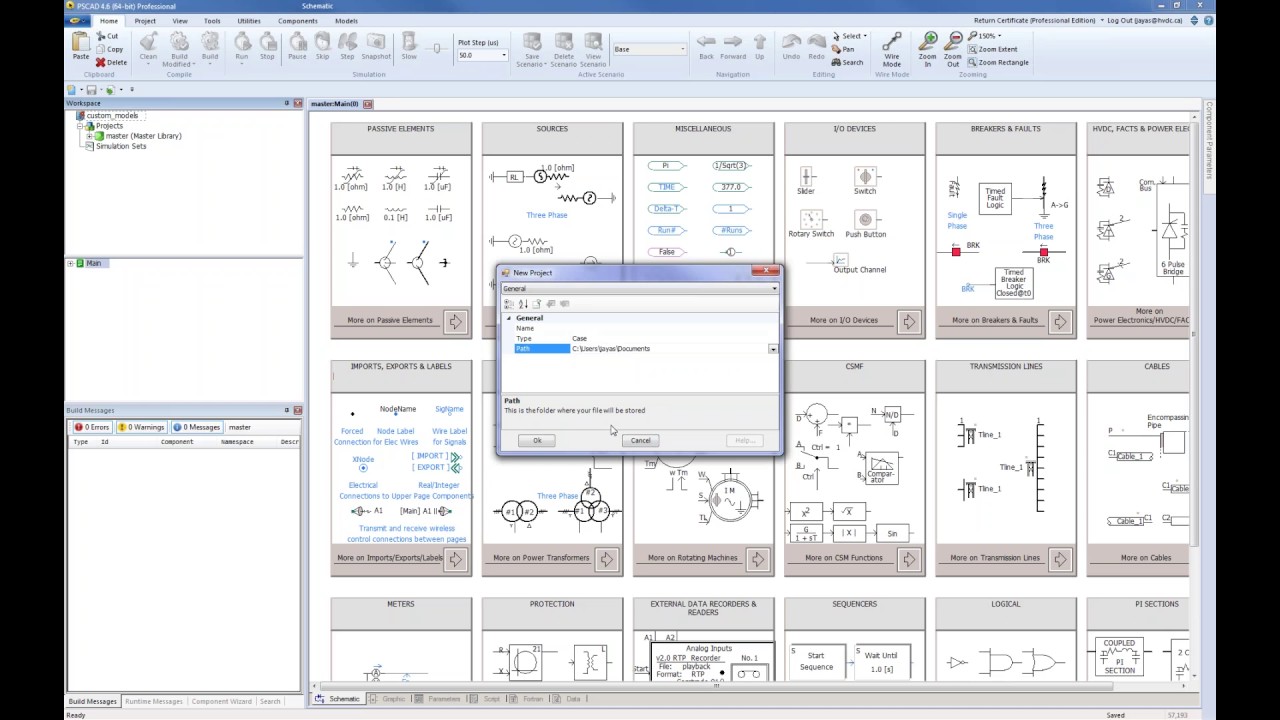Click categorized view icon in New Project dialog
The height and width of the screenshot is (720, 1280).
[x=509, y=304]
